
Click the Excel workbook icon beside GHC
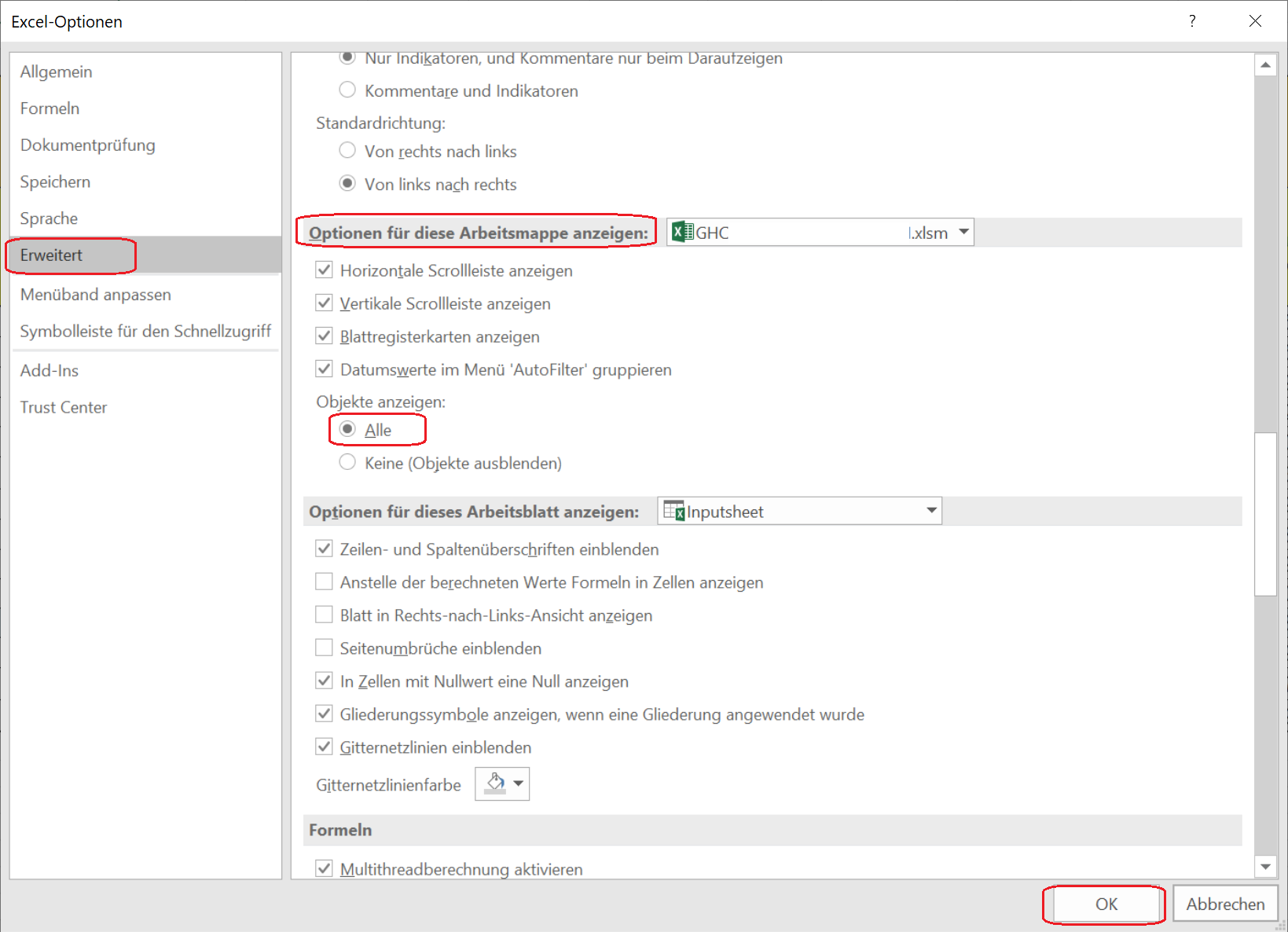[682, 233]
